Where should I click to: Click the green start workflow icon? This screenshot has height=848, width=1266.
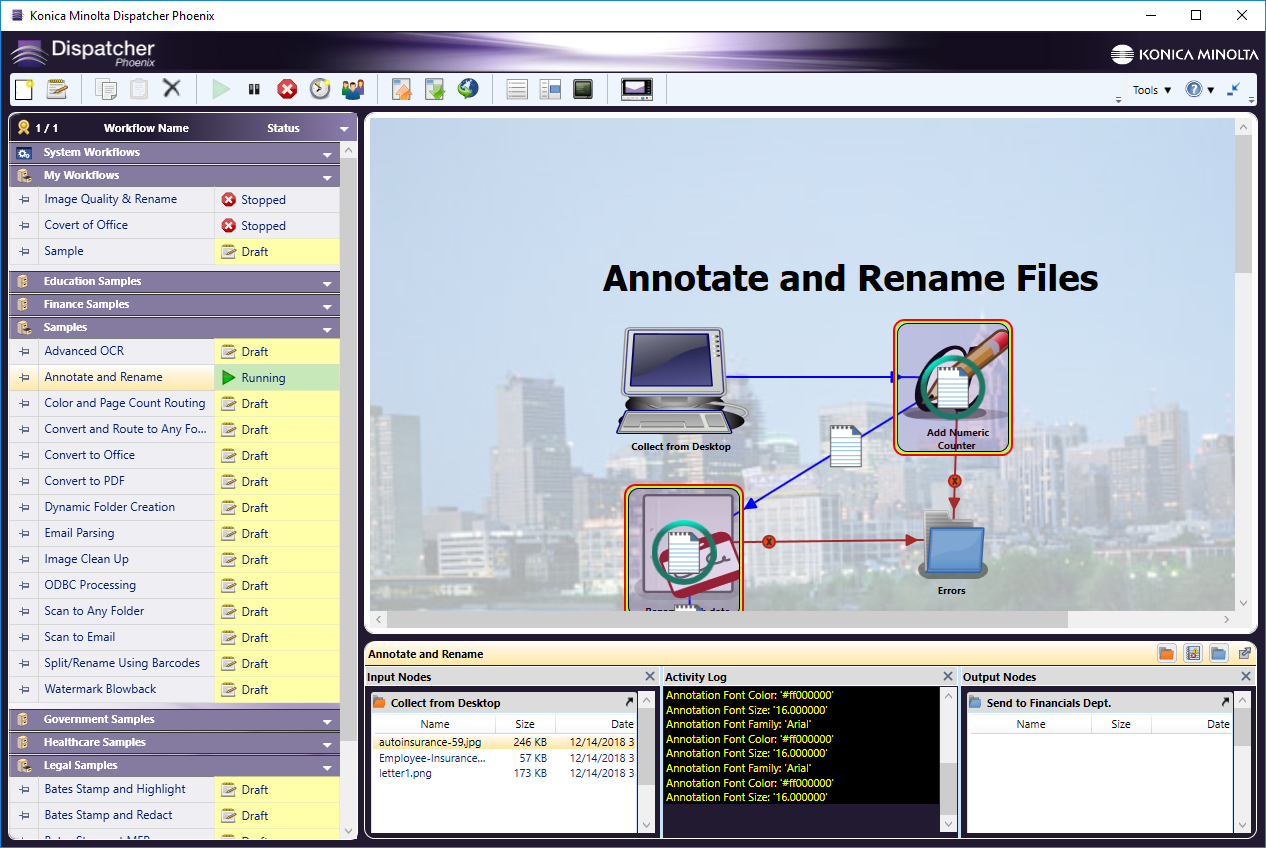click(x=221, y=89)
